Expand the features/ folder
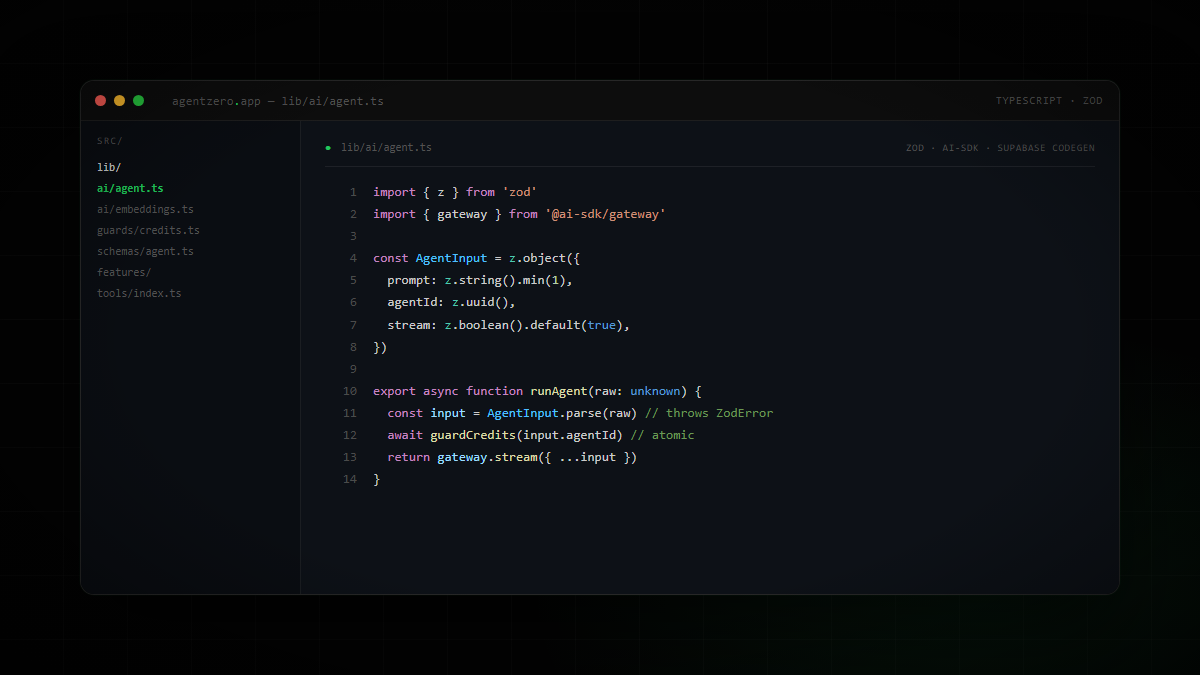The height and width of the screenshot is (675, 1200). pos(124,272)
